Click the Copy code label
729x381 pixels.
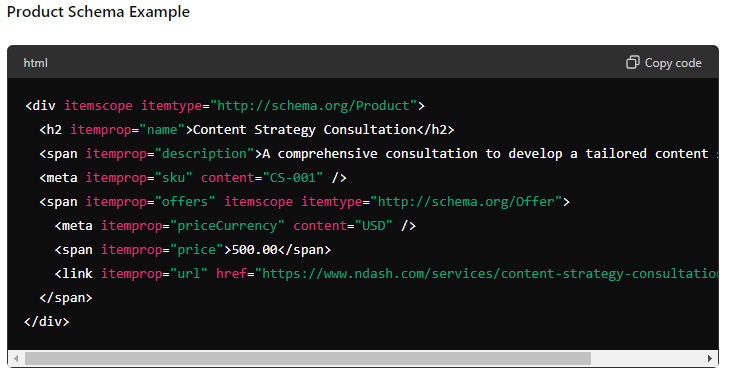pyautogui.click(x=673, y=63)
